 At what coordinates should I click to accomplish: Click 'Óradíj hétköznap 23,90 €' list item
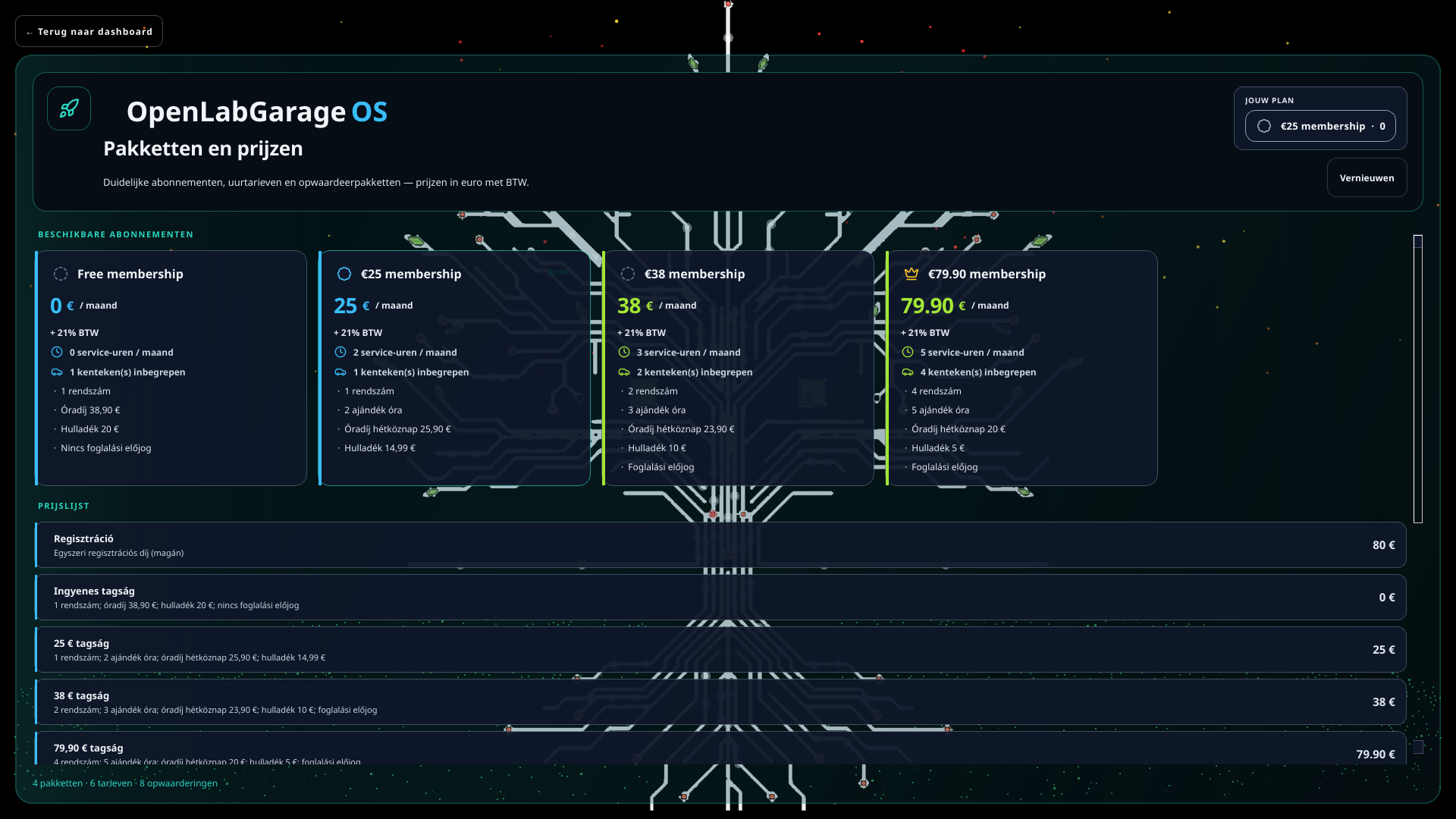tap(681, 429)
